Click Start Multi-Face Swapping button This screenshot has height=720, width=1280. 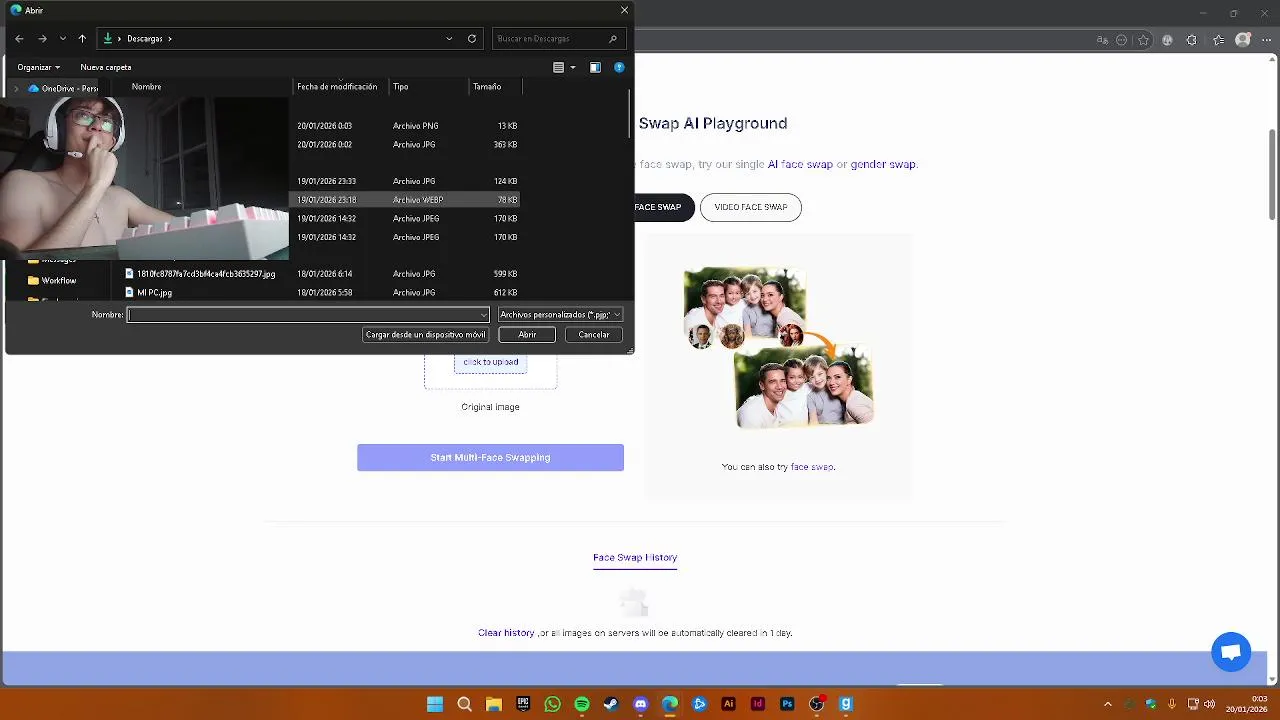coord(490,457)
